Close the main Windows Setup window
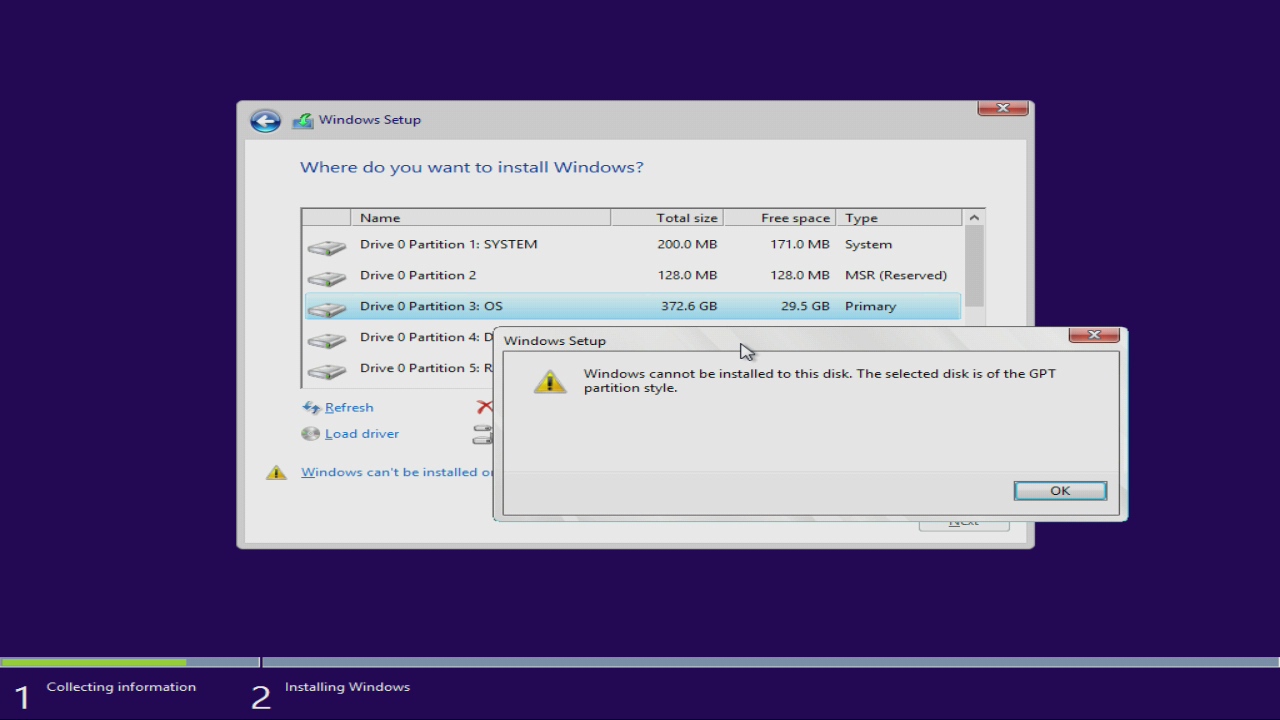The image size is (1280, 720). 1003,108
